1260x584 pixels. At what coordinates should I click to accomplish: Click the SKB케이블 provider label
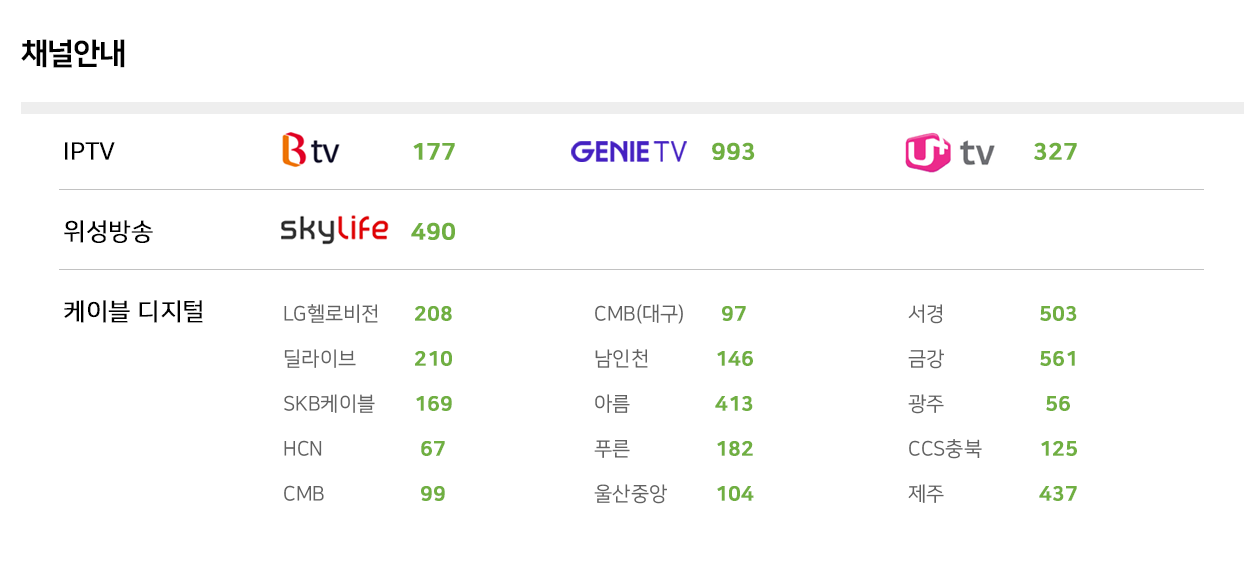329,404
